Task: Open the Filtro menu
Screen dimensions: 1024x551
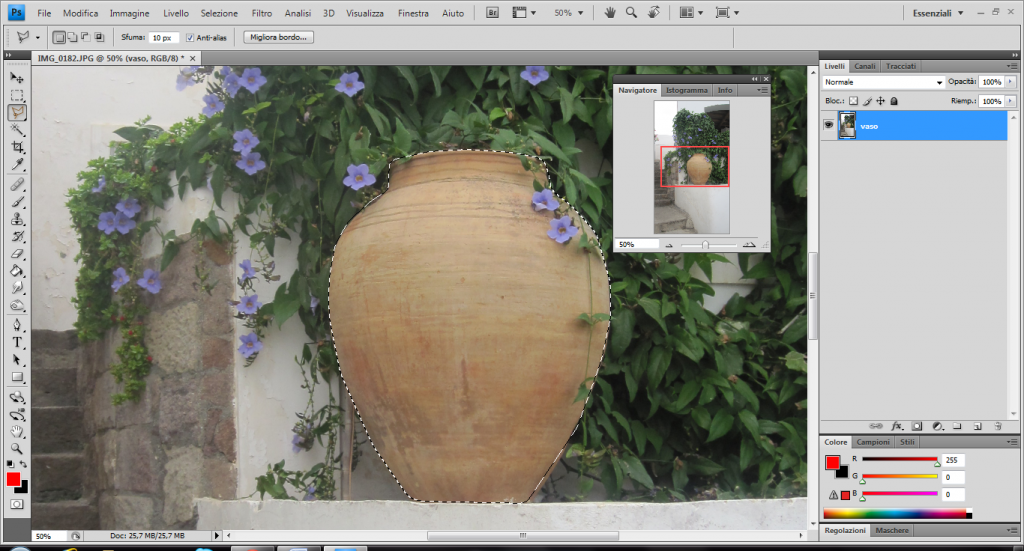Action: click(261, 13)
